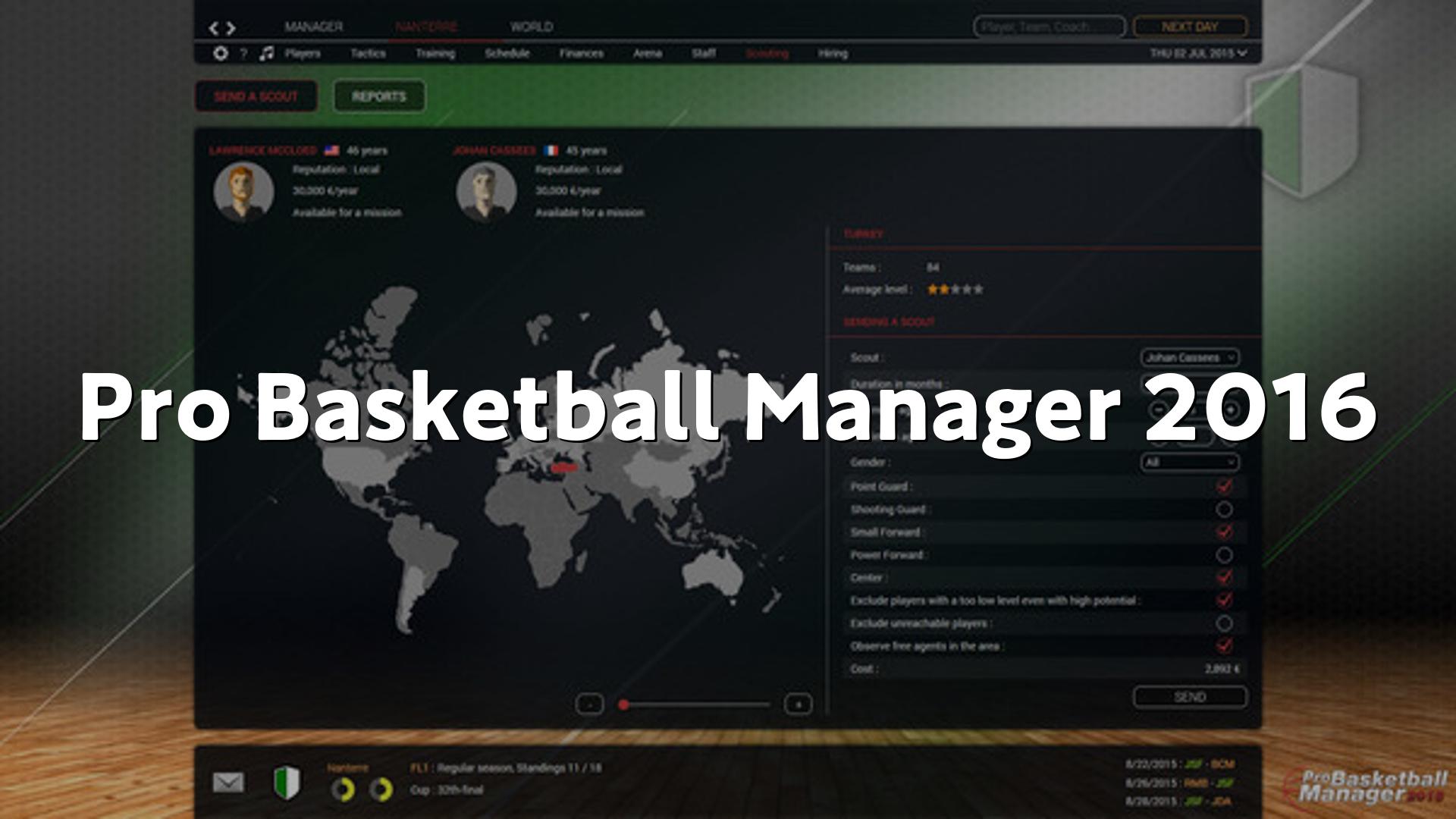This screenshot has width=1456, height=819.
Task: Click the Player, Team, Coach search field
Action: 1050,27
